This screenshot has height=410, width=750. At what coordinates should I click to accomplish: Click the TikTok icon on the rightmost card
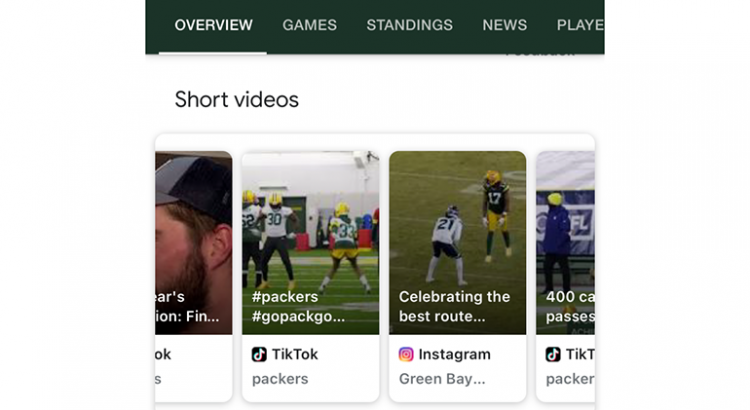(553, 354)
